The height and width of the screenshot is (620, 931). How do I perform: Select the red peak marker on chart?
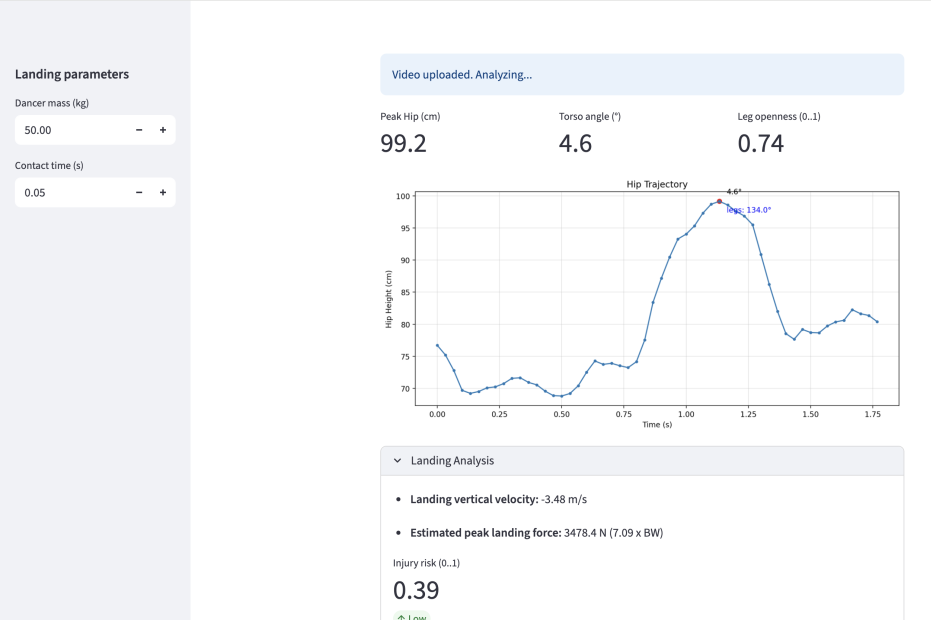[x=719, y=201]
